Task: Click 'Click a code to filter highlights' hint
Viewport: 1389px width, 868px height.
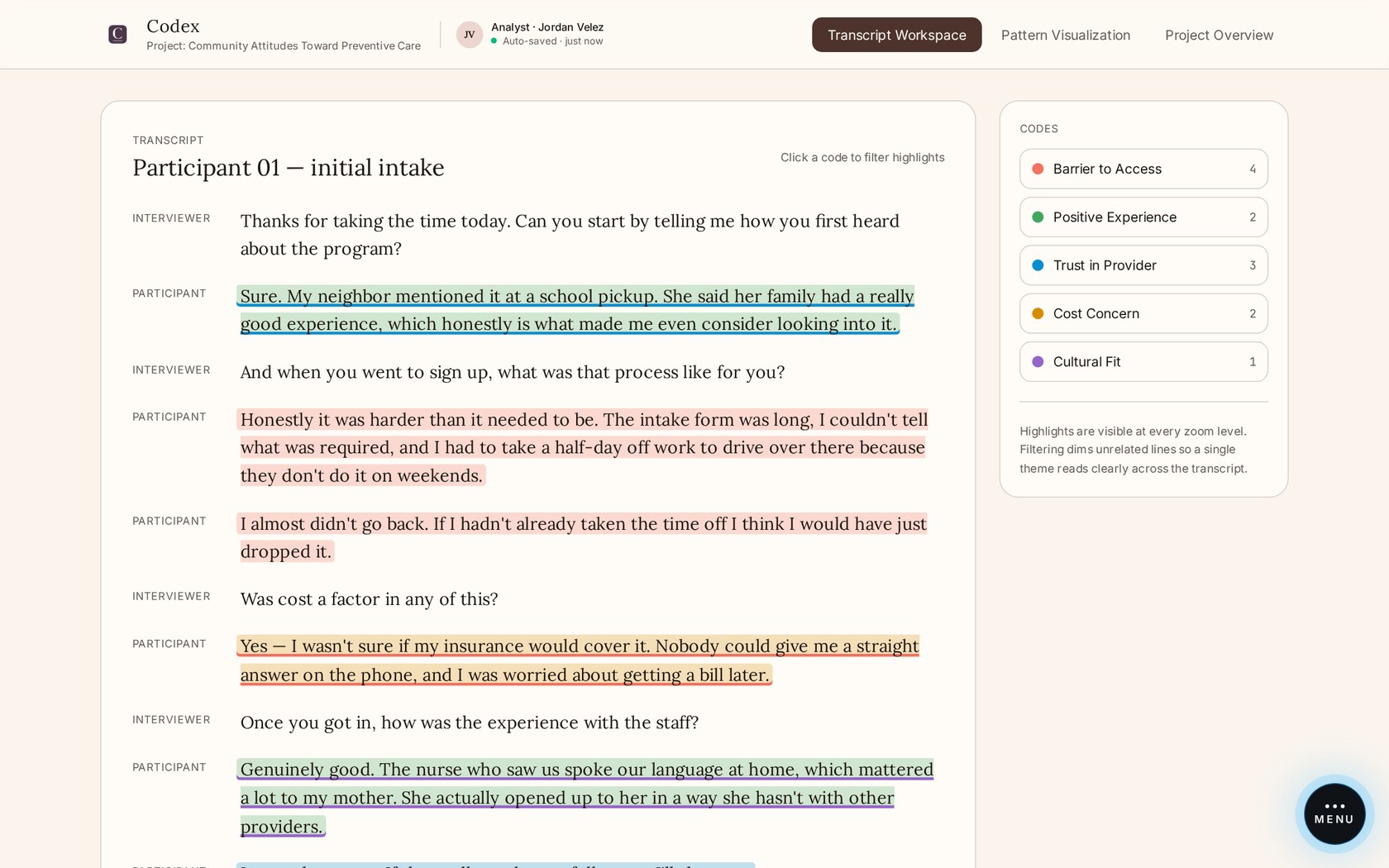Action: 862,157
